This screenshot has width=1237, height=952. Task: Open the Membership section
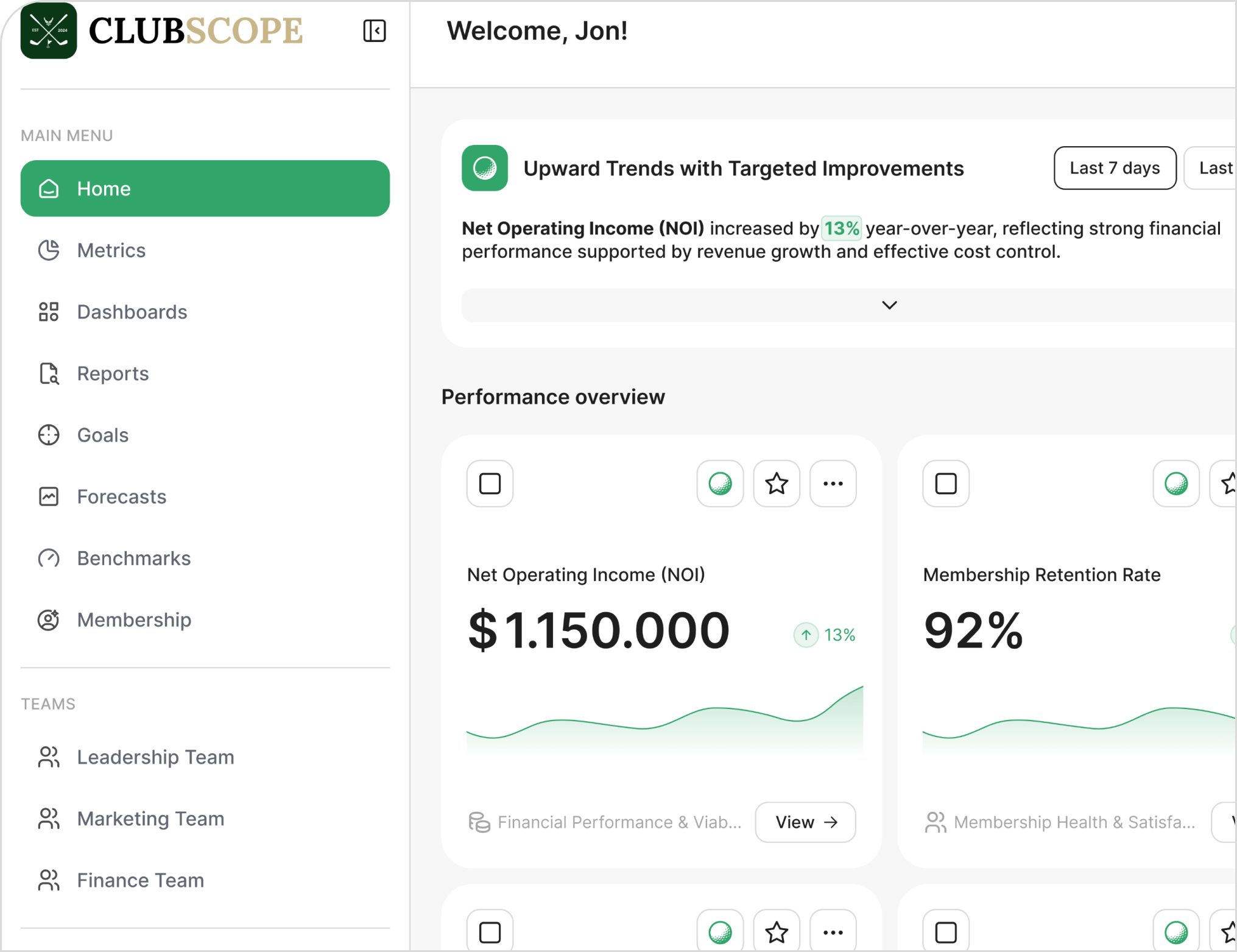[133, 619]
